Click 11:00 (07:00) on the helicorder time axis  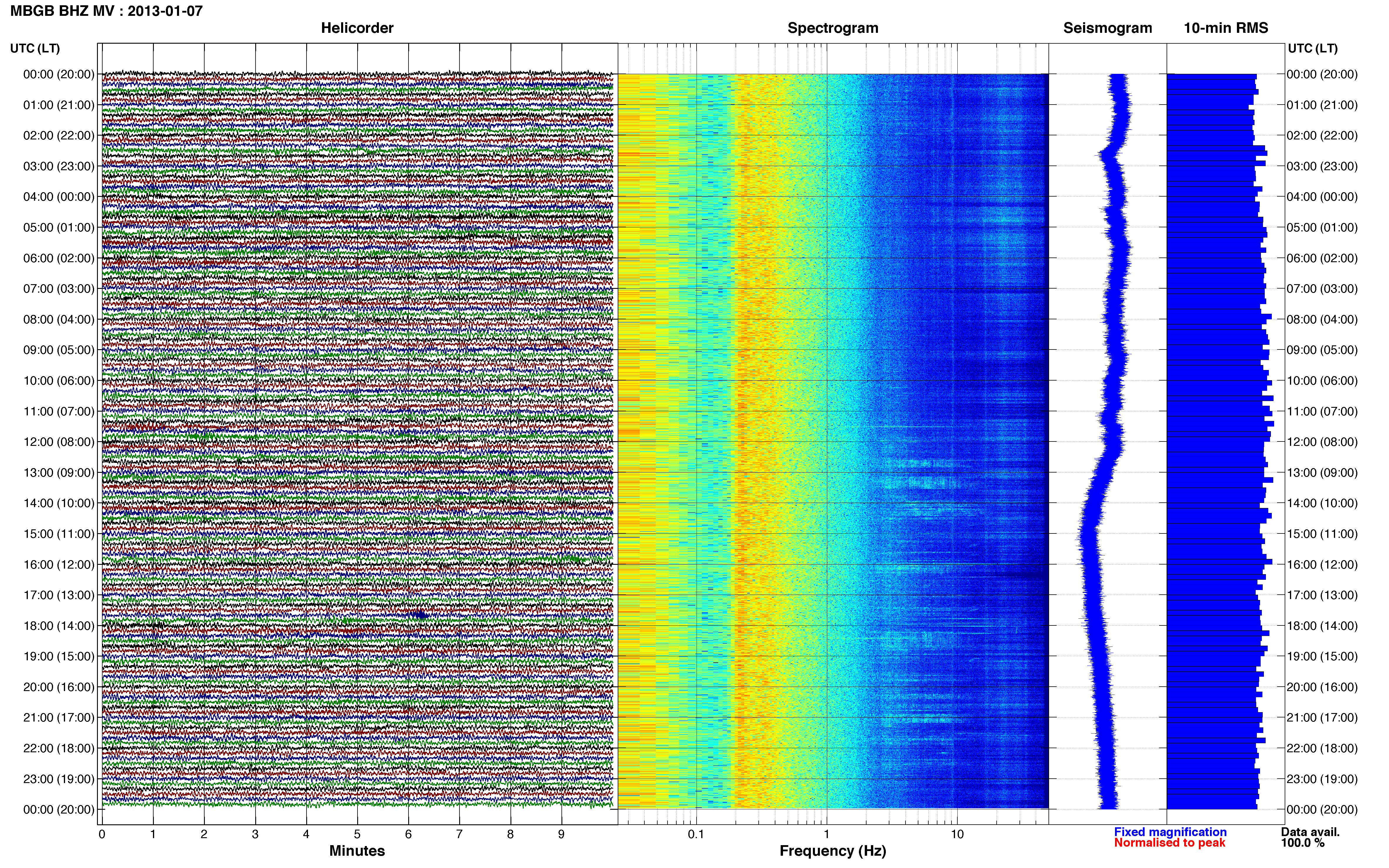(59, 412)
